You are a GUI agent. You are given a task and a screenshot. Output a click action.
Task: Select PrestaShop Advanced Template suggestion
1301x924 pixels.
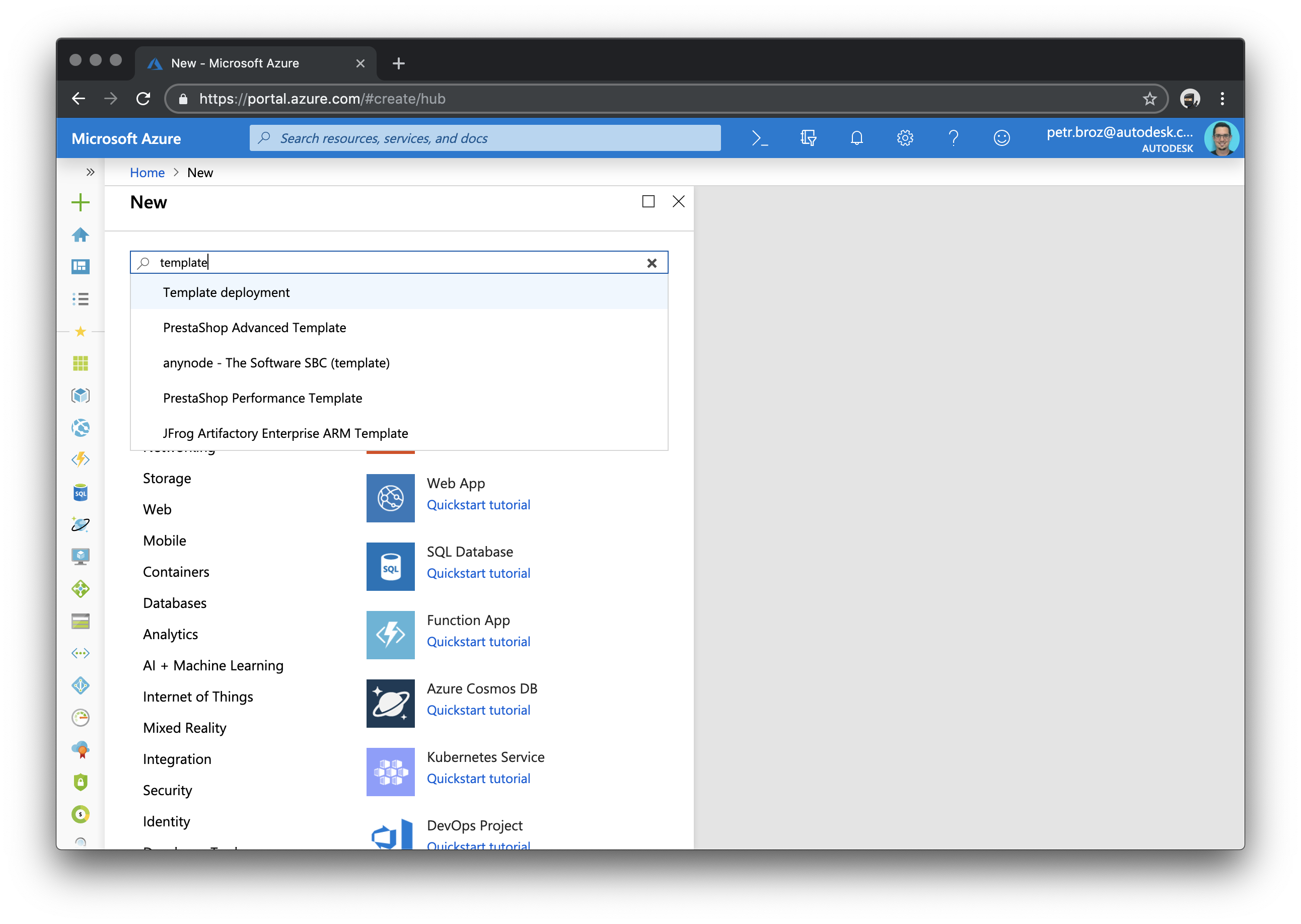pos(399,328)
